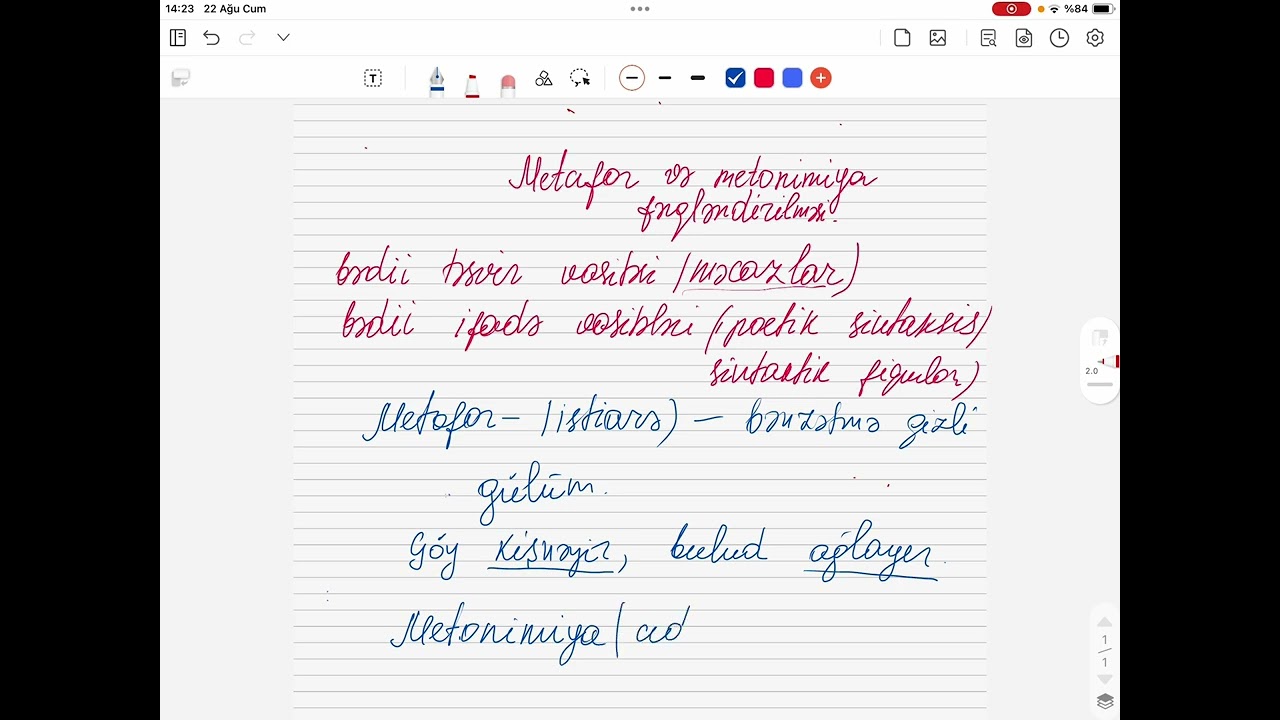1280x720 pixels.
Task: Tap the battery status indicator
Action: [x=1103, y=9]
